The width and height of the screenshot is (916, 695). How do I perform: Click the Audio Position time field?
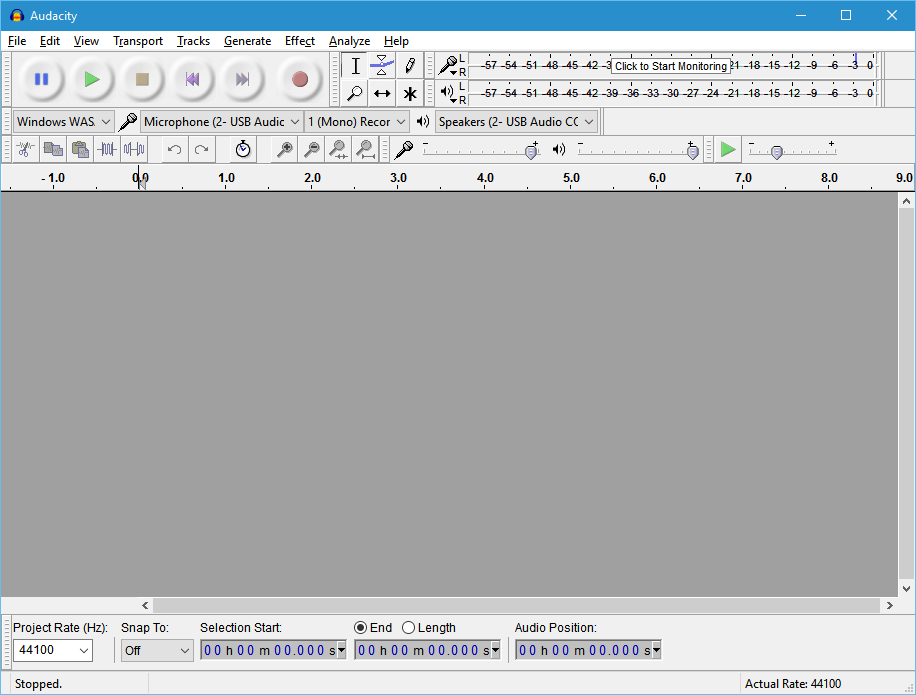coord(584,650)
